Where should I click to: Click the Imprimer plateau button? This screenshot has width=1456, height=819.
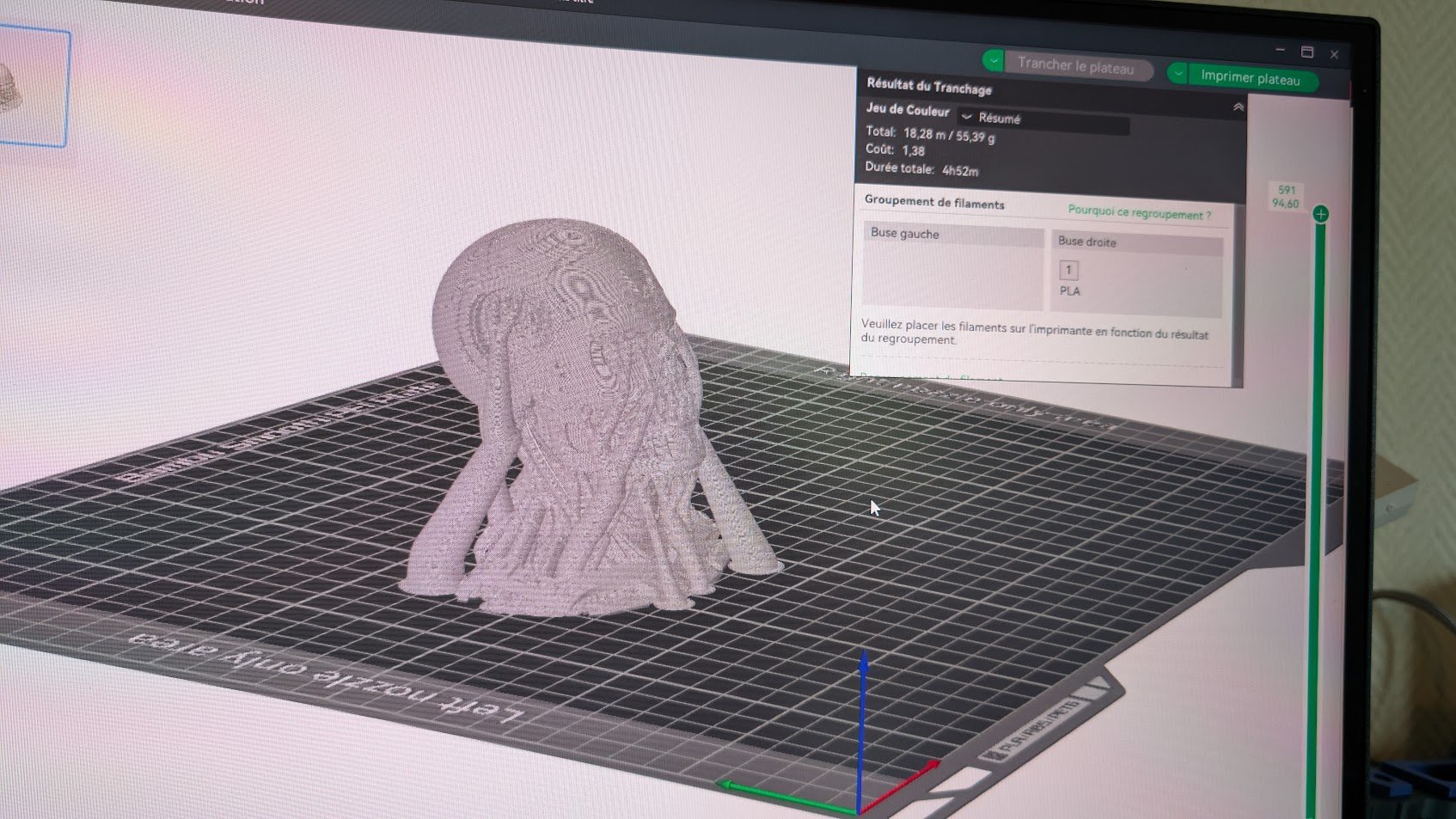click(x=1251, y=78)
